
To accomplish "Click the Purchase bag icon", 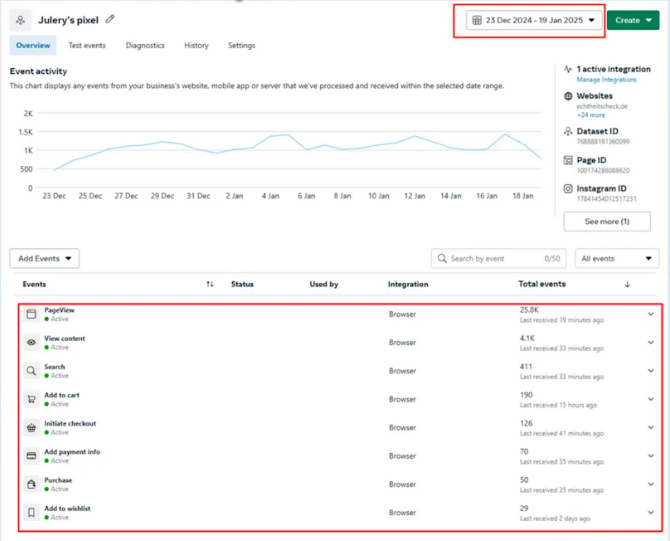I will pos(31,484).
